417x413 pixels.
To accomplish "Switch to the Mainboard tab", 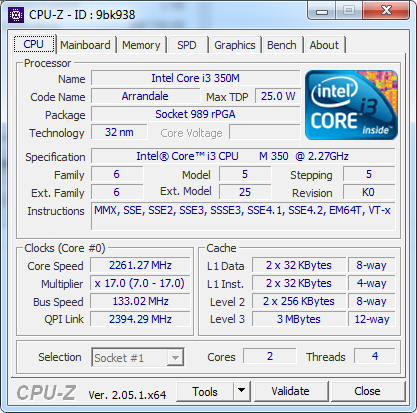I will point(85,45).
